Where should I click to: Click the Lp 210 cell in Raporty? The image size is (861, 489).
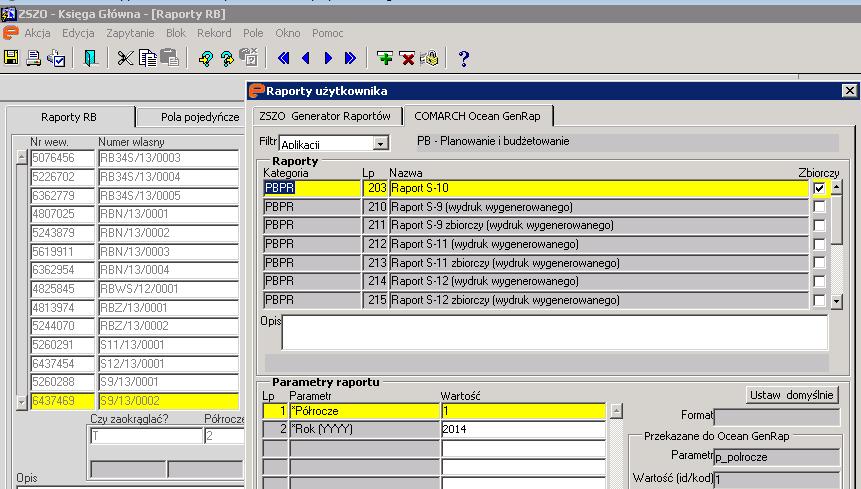tap(376, 207)
